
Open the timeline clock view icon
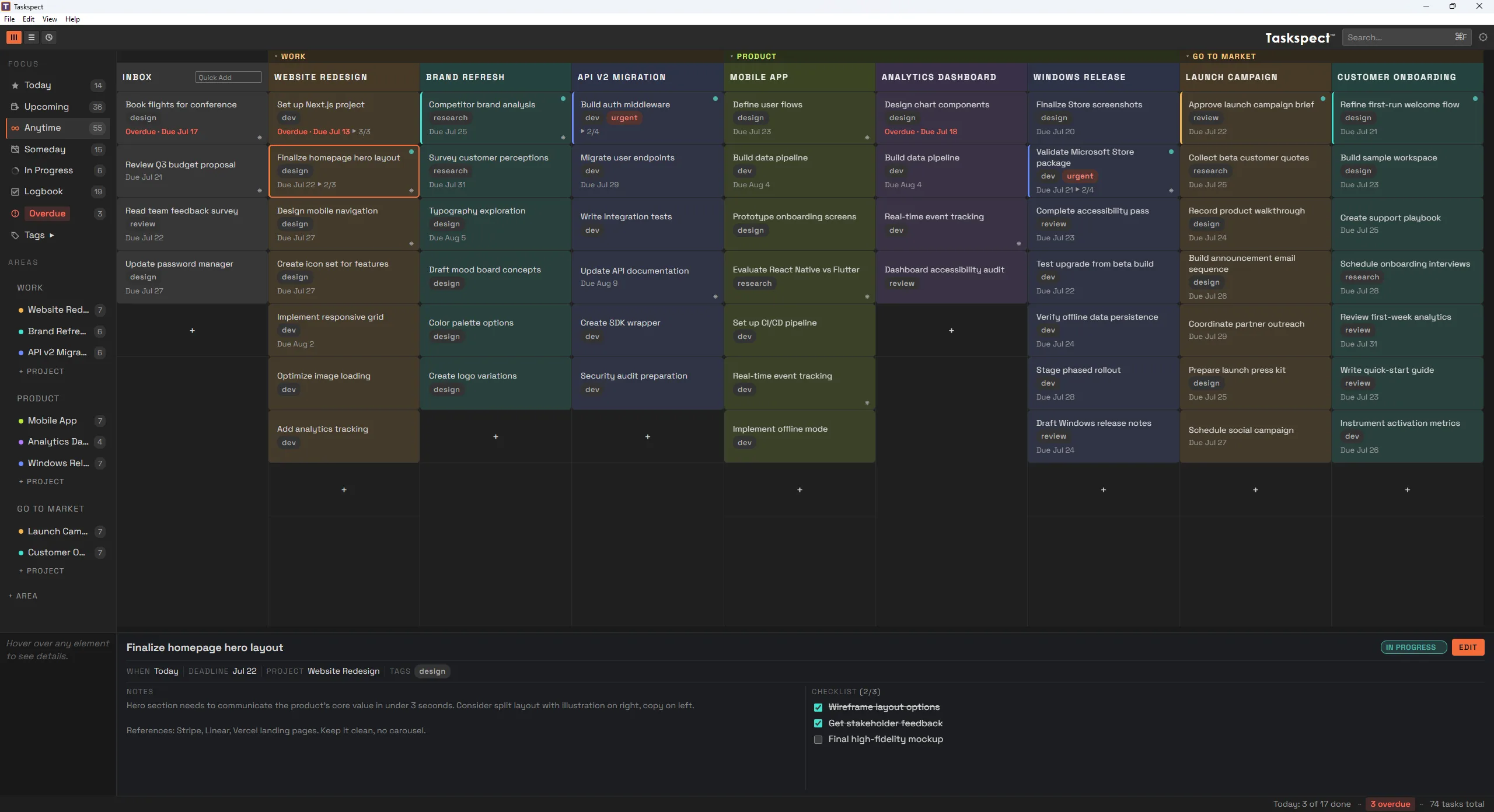[x=49, y=37]
